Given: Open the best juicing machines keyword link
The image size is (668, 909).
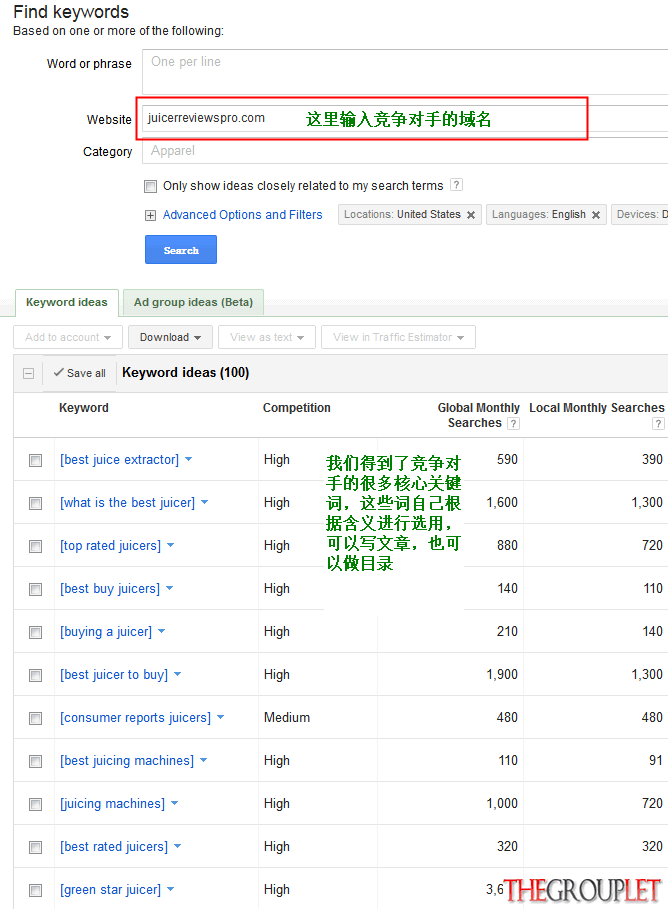Looking at the screenshot, I should coord(127,761).
